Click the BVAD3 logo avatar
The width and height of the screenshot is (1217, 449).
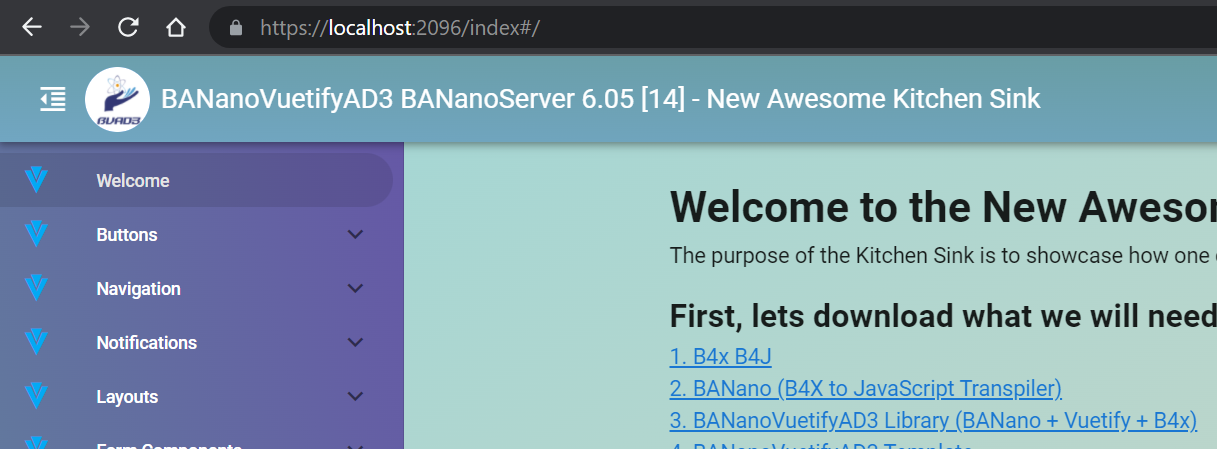tap(117, 100)
